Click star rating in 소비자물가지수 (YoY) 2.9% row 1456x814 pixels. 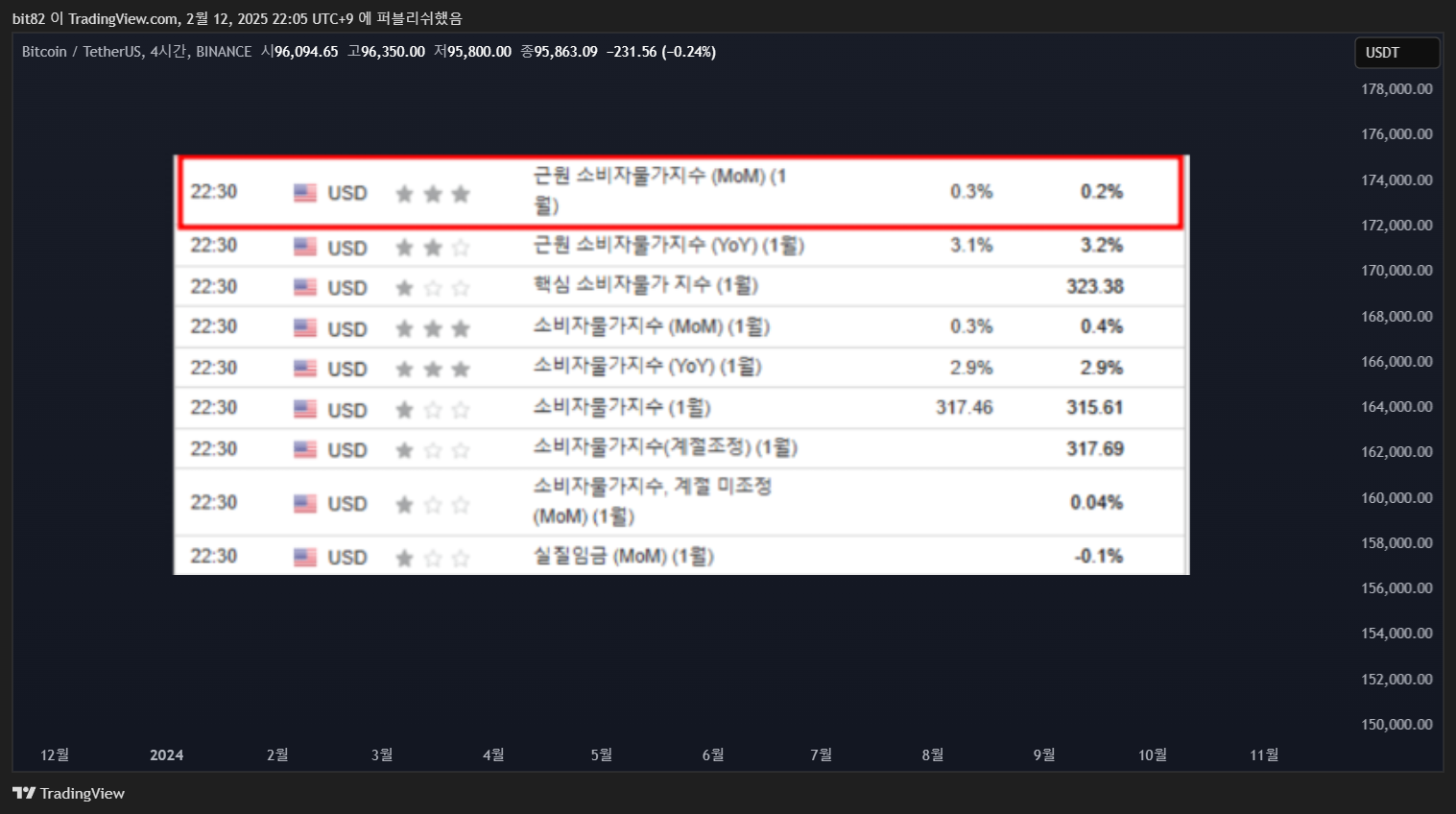(x=433, y=370)
